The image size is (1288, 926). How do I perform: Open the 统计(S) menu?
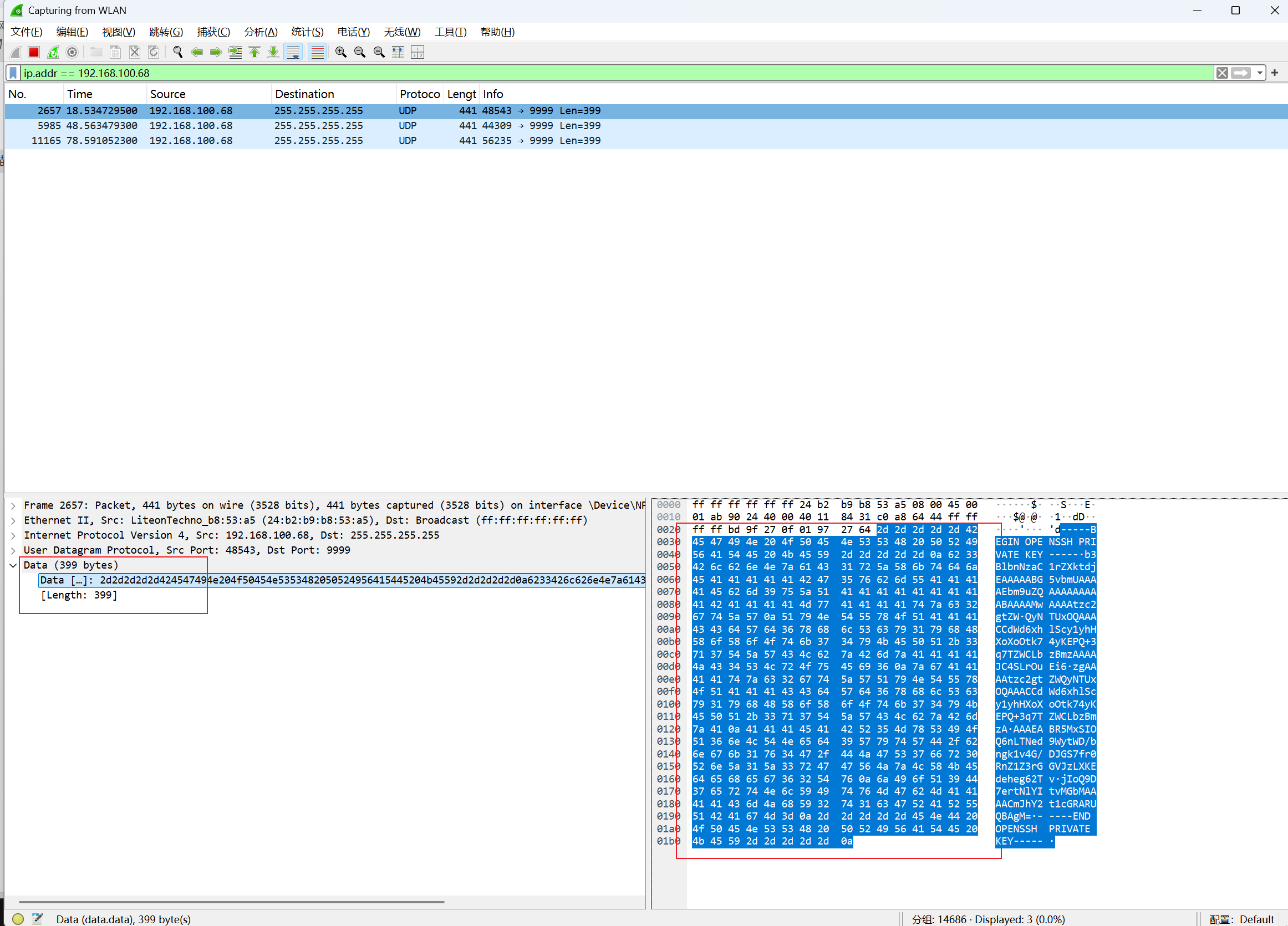307,32
